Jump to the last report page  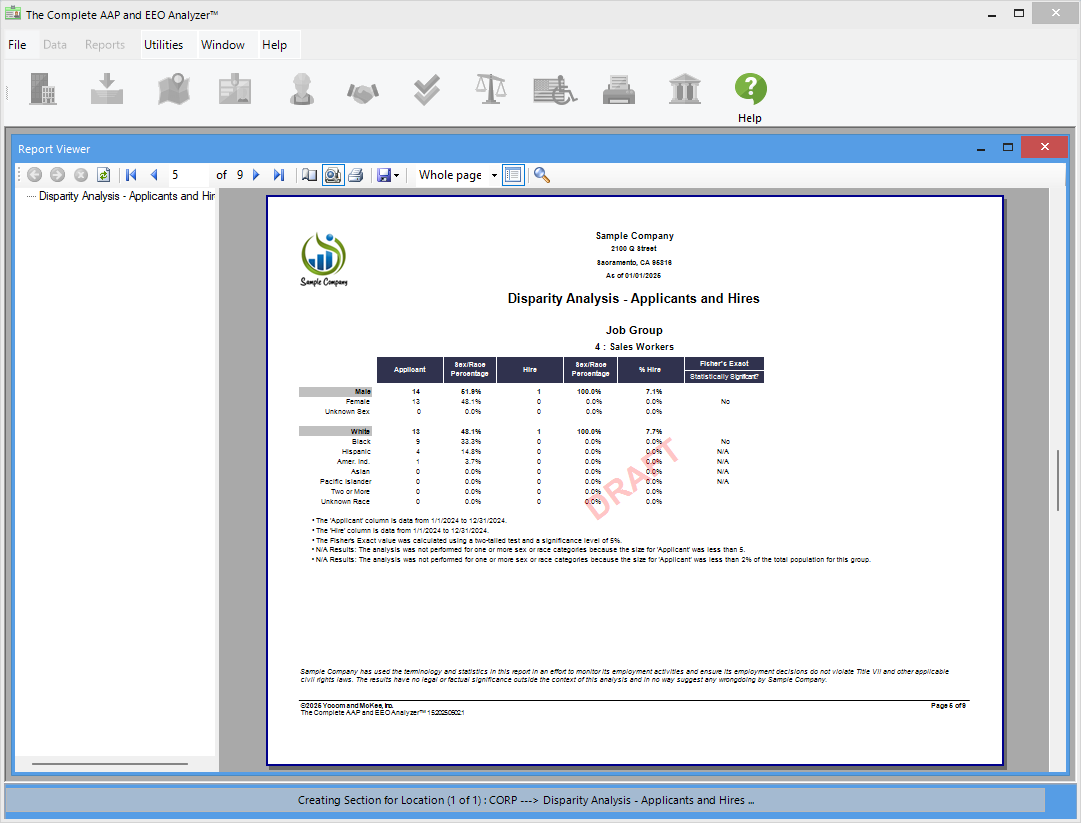coord(279,175)
